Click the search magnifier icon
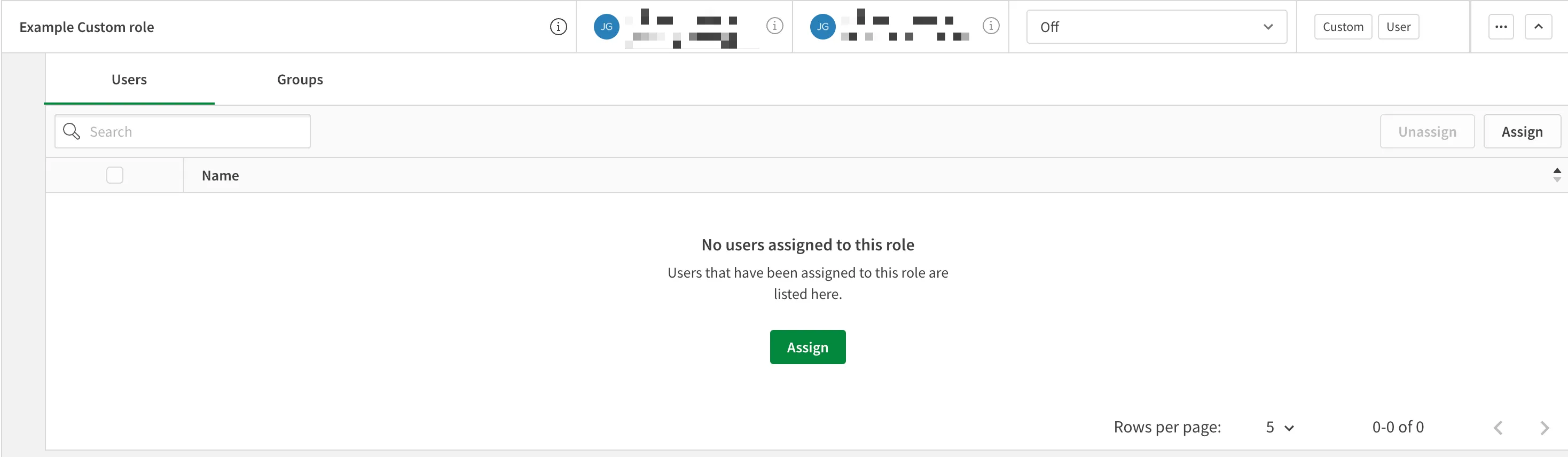This screenshot has height=457, width=1568. click(x=71, y=131)
